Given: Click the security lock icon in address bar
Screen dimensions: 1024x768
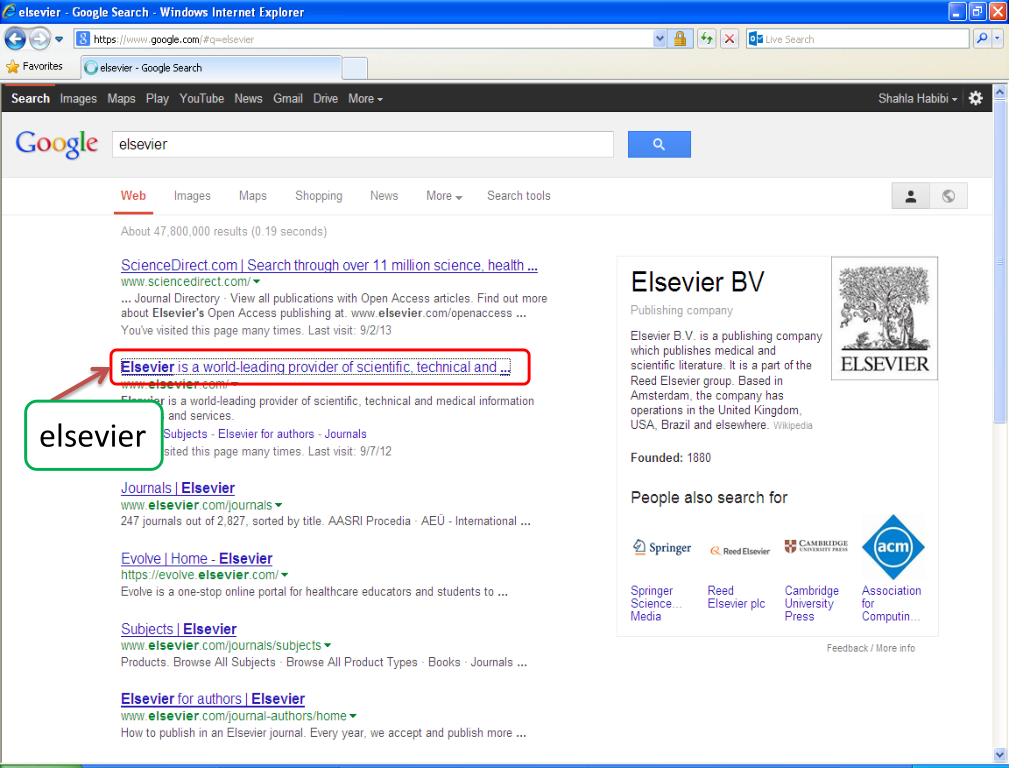Looking at the screenshot, I should point(680,39).
